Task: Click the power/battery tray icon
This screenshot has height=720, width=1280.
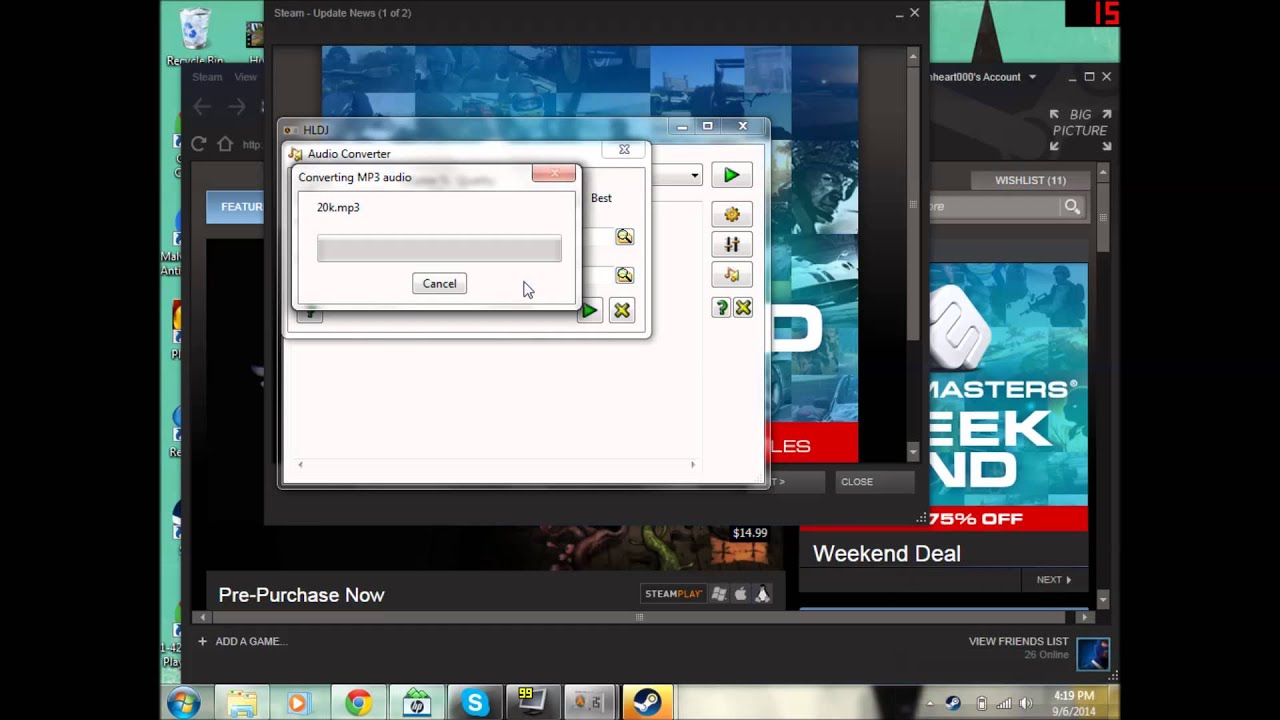Action: pos(981,703)
